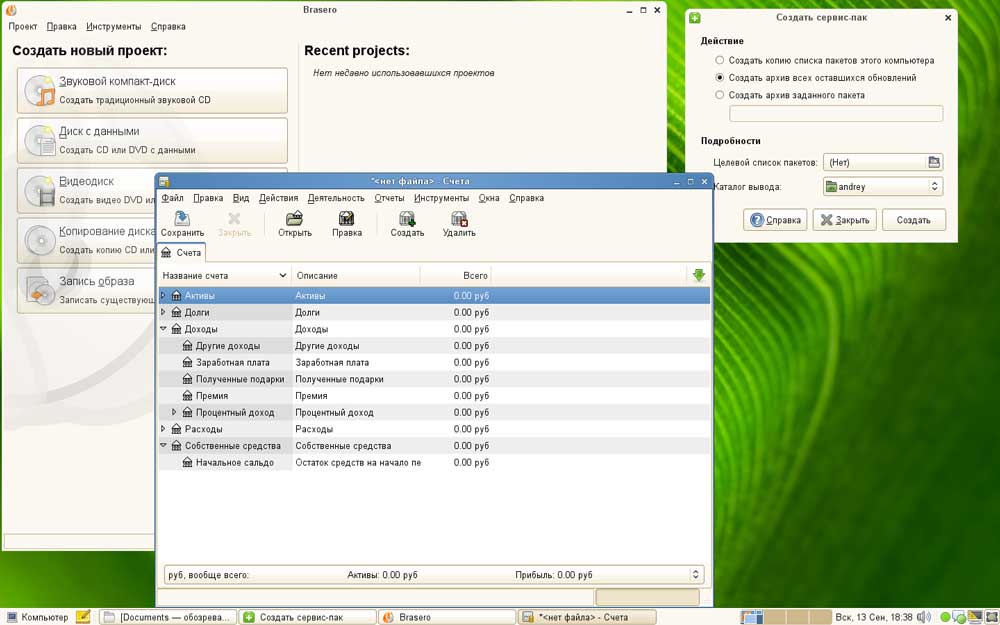This screenshot has width=1000, height=625.
Task: Click the Справка button in service pack dialog
Action: pyautogui.click(x=775, y=220)
